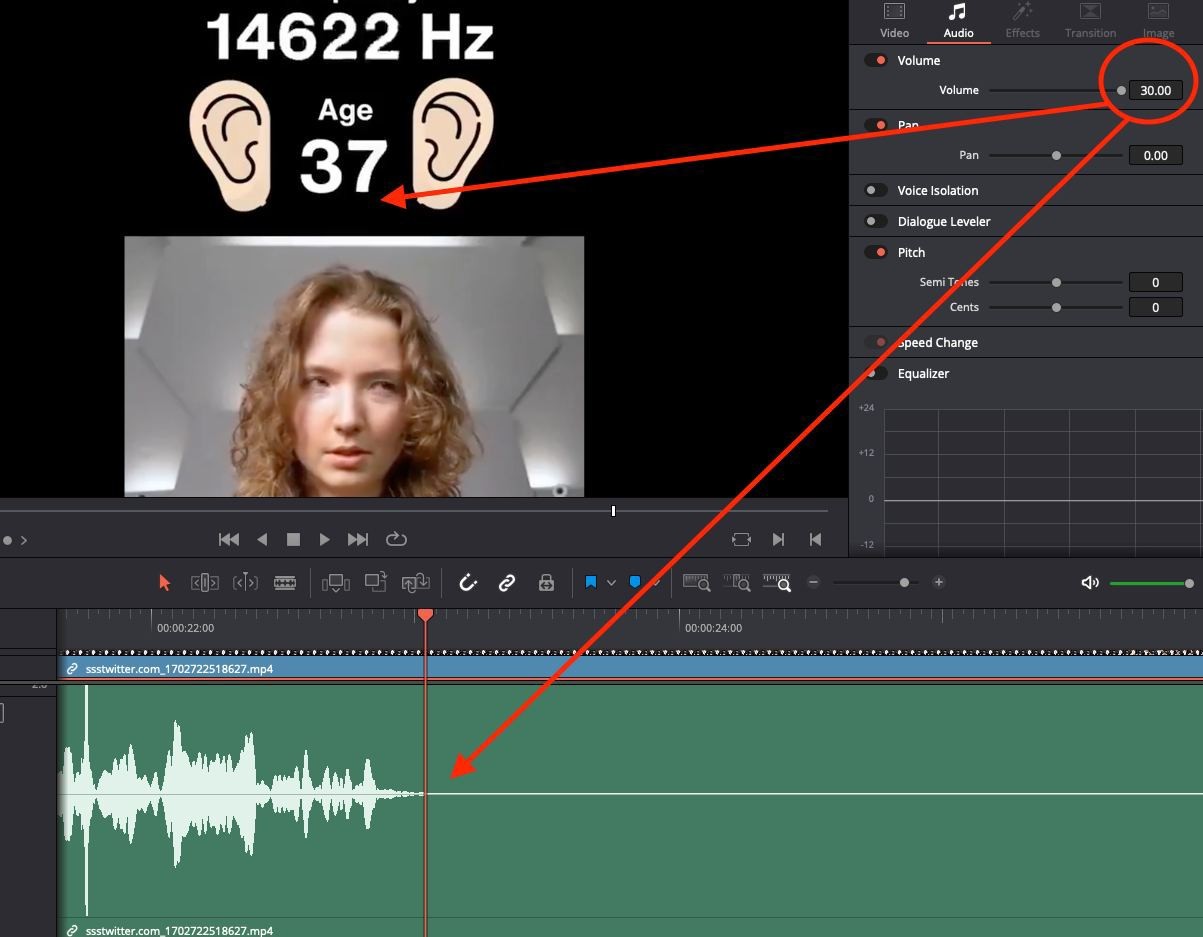Disable the Volume section toggle
1203x937 pixels.
click(876, 60)
